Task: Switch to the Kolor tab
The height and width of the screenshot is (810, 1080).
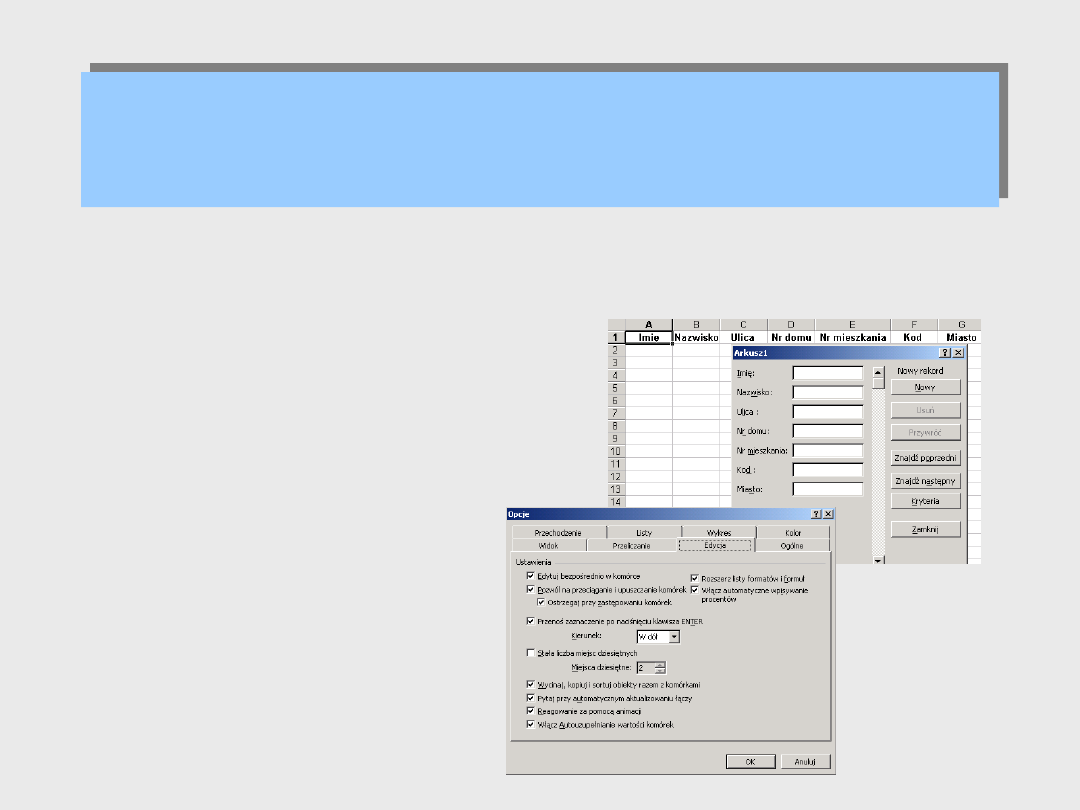Action: [x=793, y=533]
